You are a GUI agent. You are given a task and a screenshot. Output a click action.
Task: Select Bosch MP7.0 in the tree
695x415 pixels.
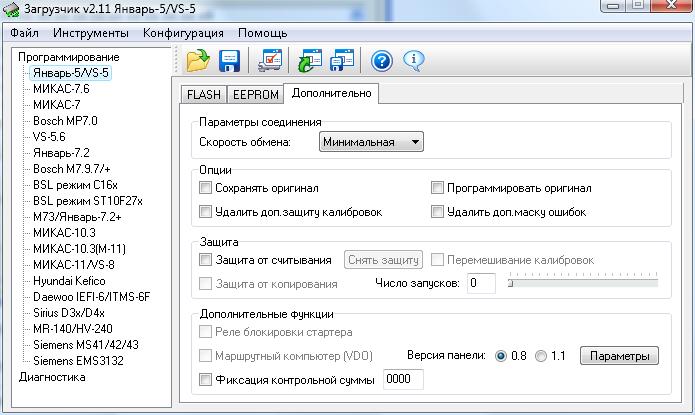tap(65, 121)
